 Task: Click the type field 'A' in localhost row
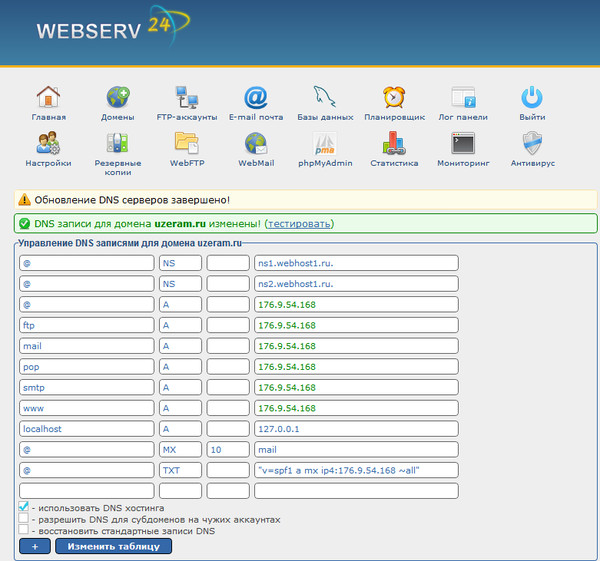click(181, 429)
